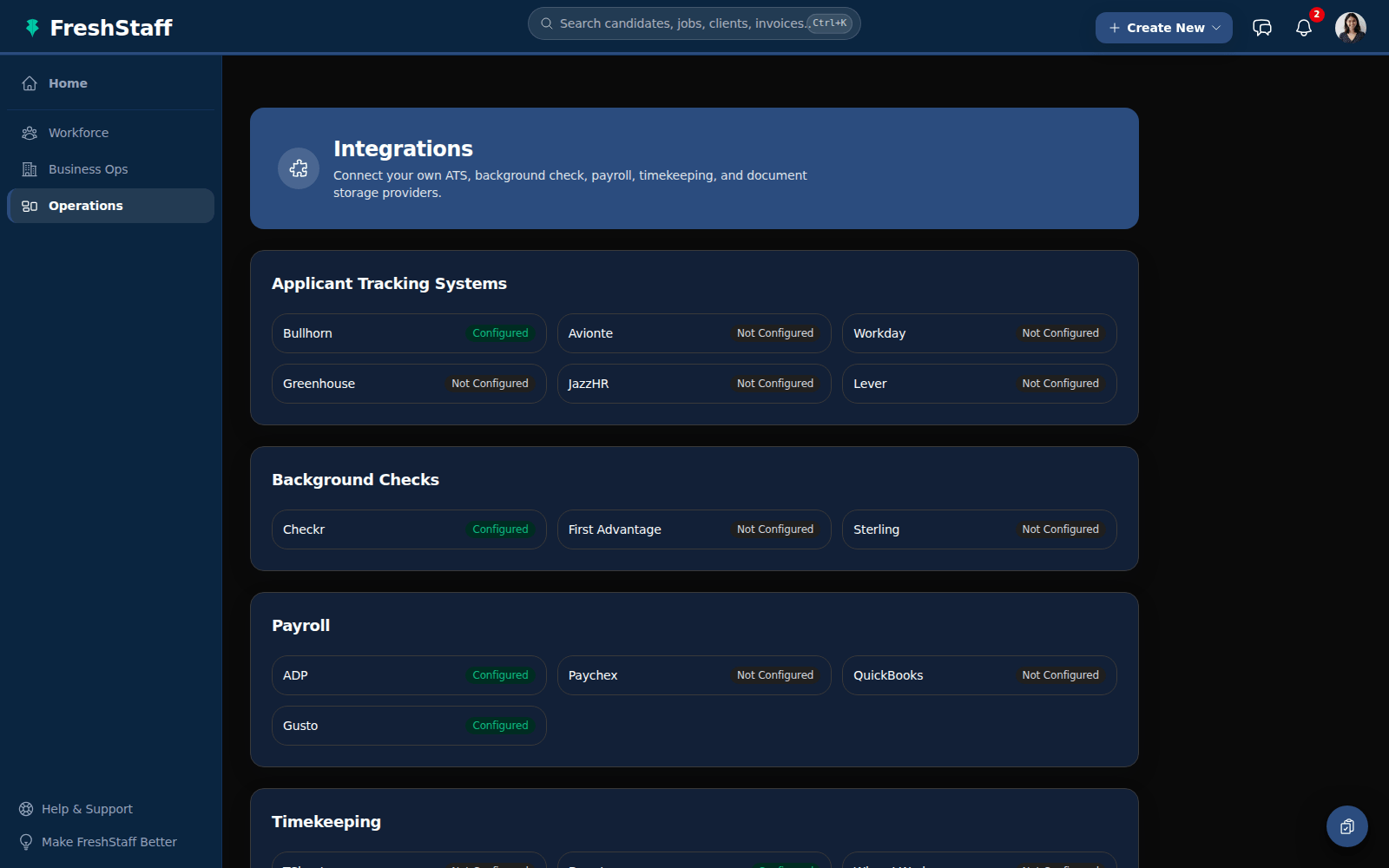1389x868 pixels.
Task: Click the Home sidebar icon
Action: (x=30, y=83)
